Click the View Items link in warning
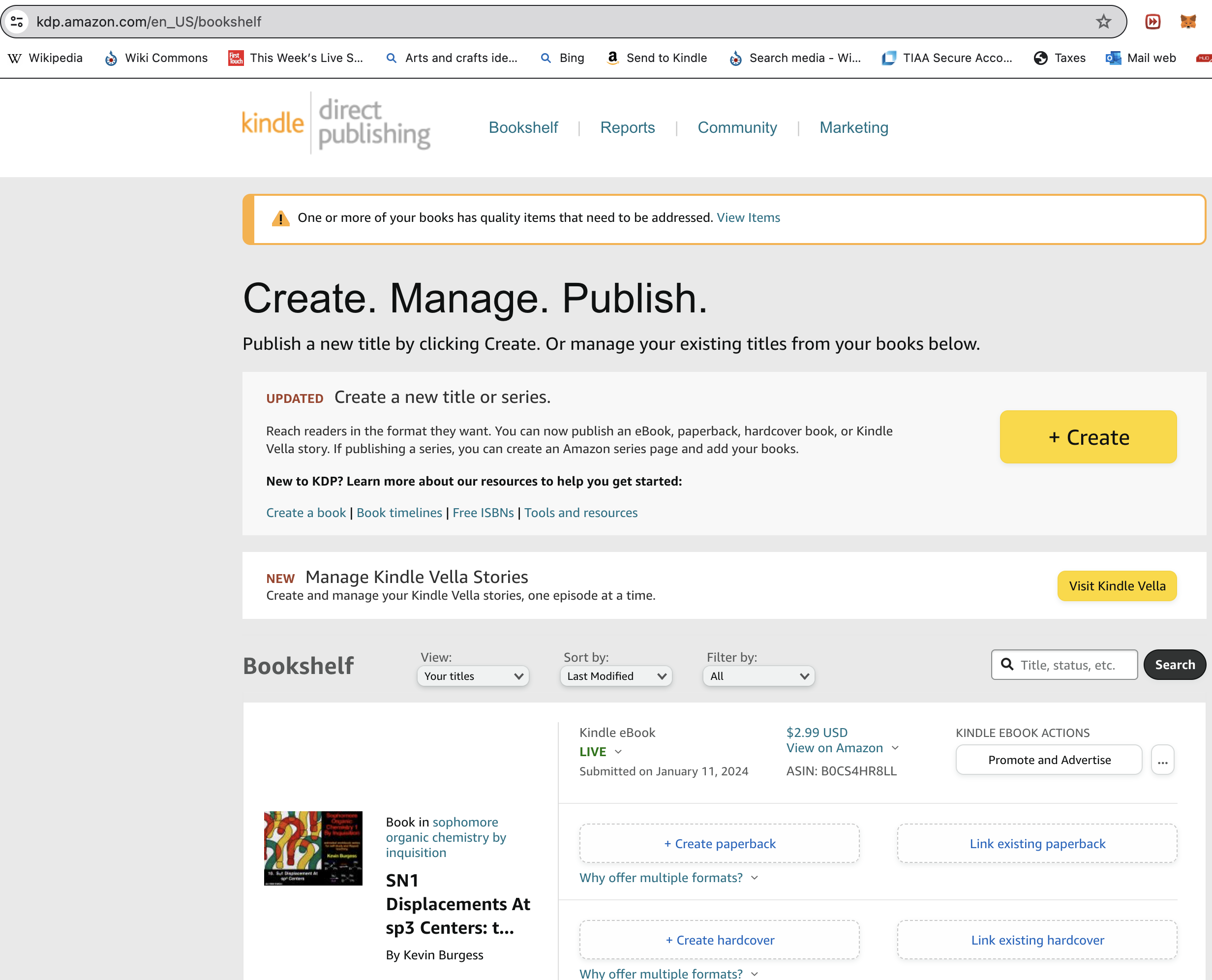1212x980 pixels. click(749, 218)
